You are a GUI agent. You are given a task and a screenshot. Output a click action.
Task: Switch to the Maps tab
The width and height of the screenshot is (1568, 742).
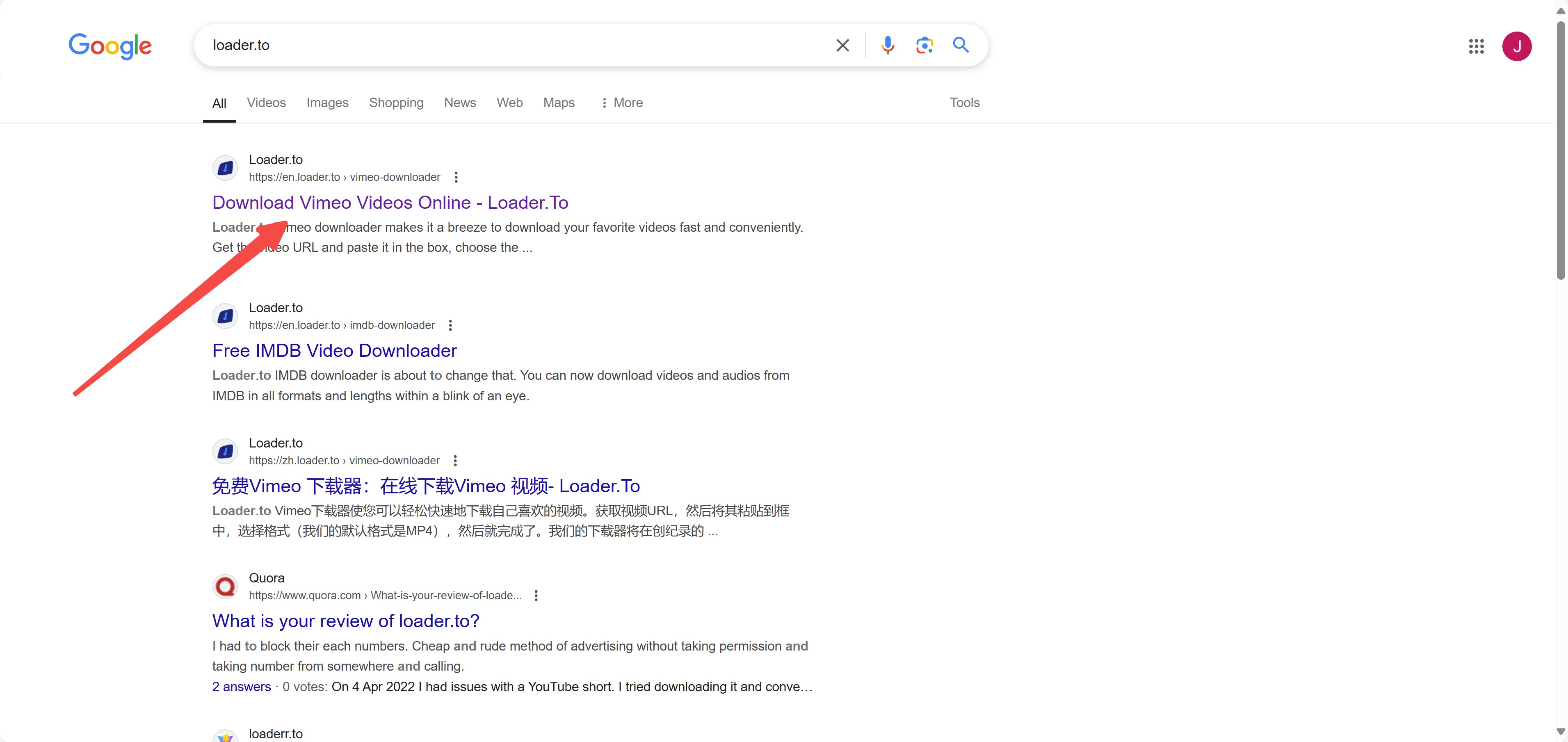(559, 102)
